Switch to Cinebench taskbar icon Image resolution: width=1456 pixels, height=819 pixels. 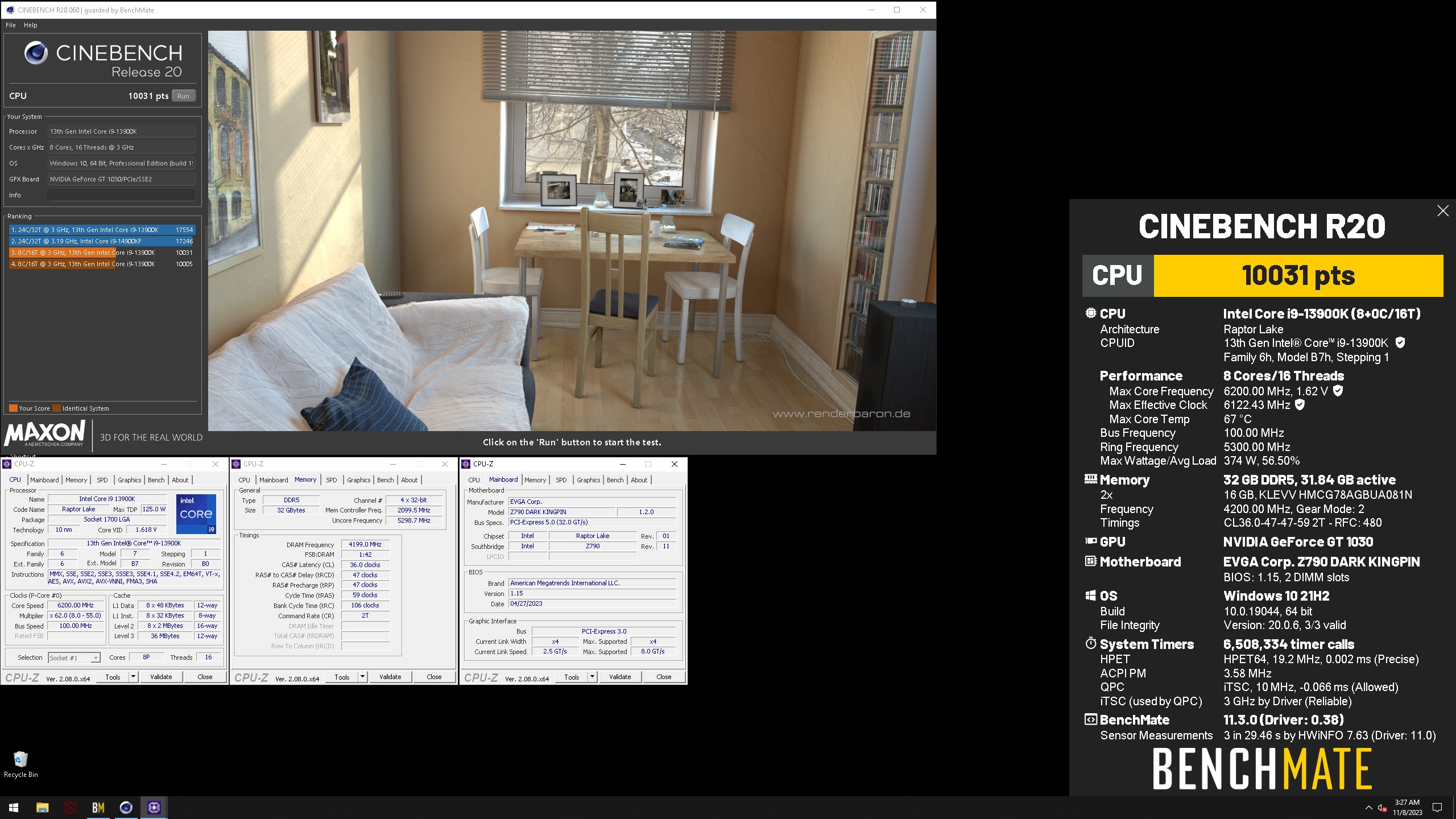coord(126,808)
